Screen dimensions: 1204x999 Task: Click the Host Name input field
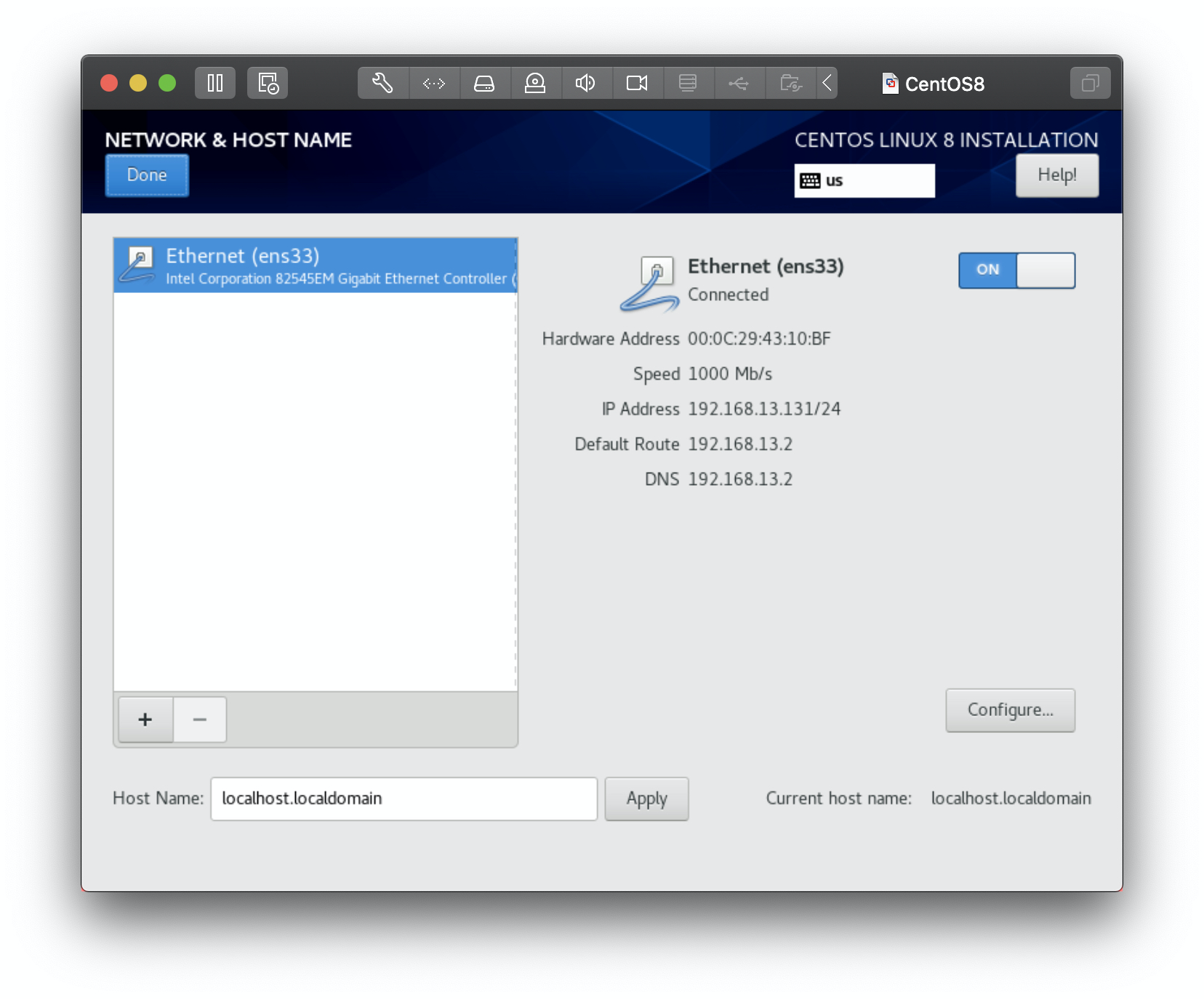coord(404,799)
